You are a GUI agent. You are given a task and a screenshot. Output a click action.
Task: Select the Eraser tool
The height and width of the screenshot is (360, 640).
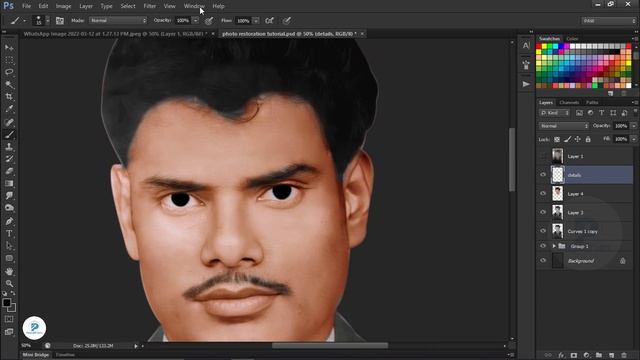point(9,171)
